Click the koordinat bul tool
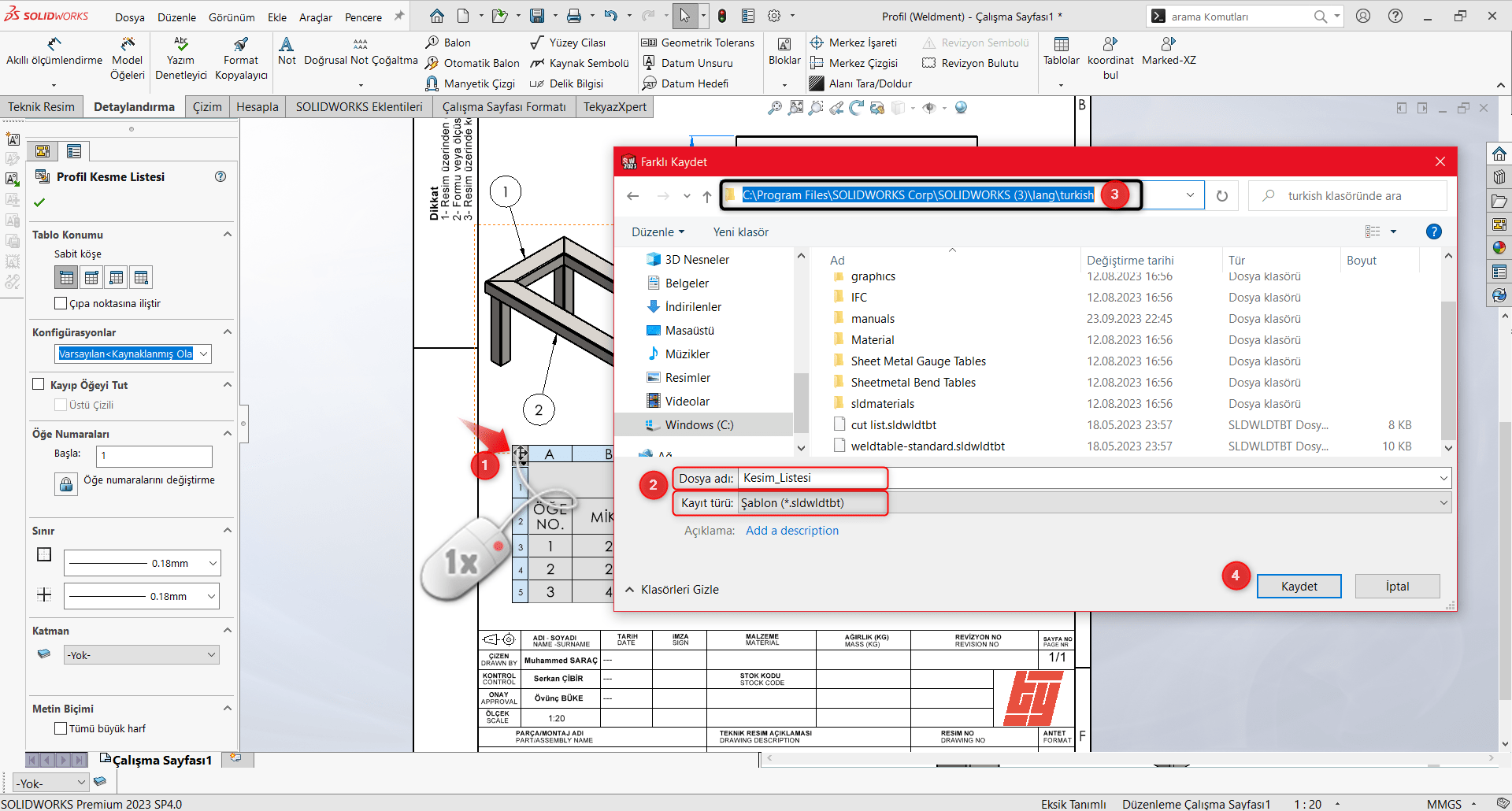 [x=1110, y=59]
